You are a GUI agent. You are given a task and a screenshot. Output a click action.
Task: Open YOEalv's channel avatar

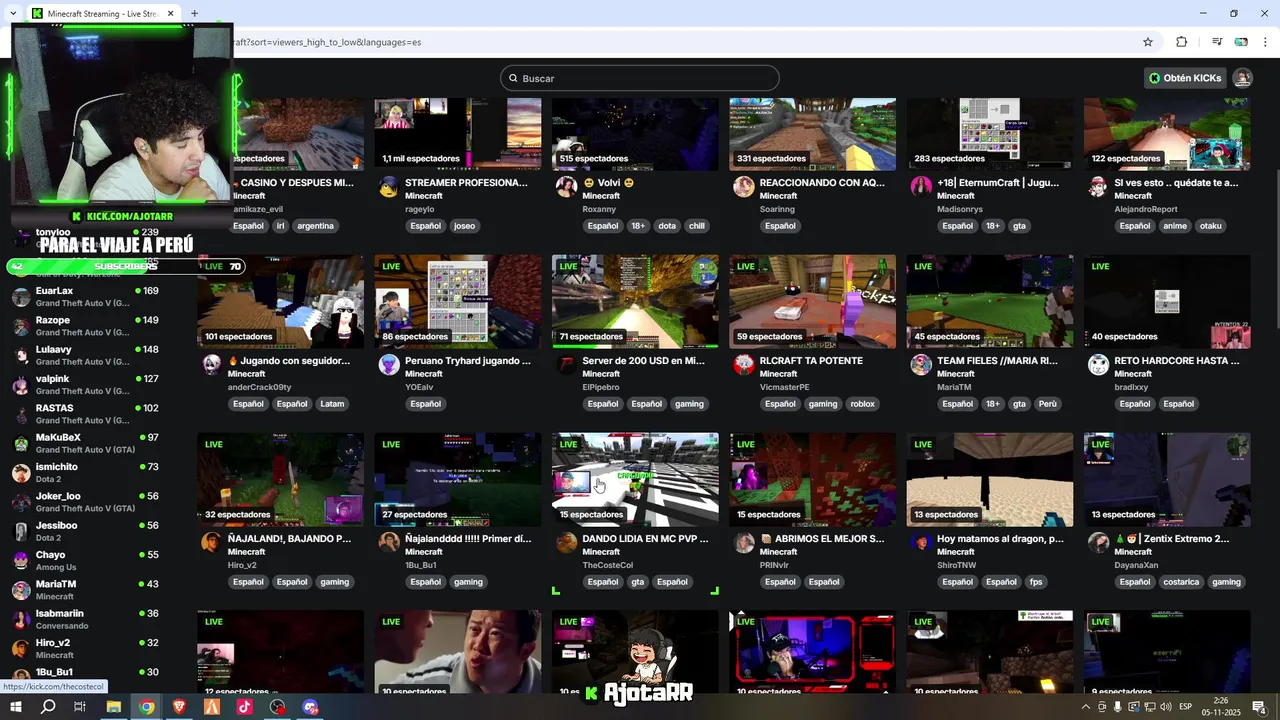(x=389, y=365)
